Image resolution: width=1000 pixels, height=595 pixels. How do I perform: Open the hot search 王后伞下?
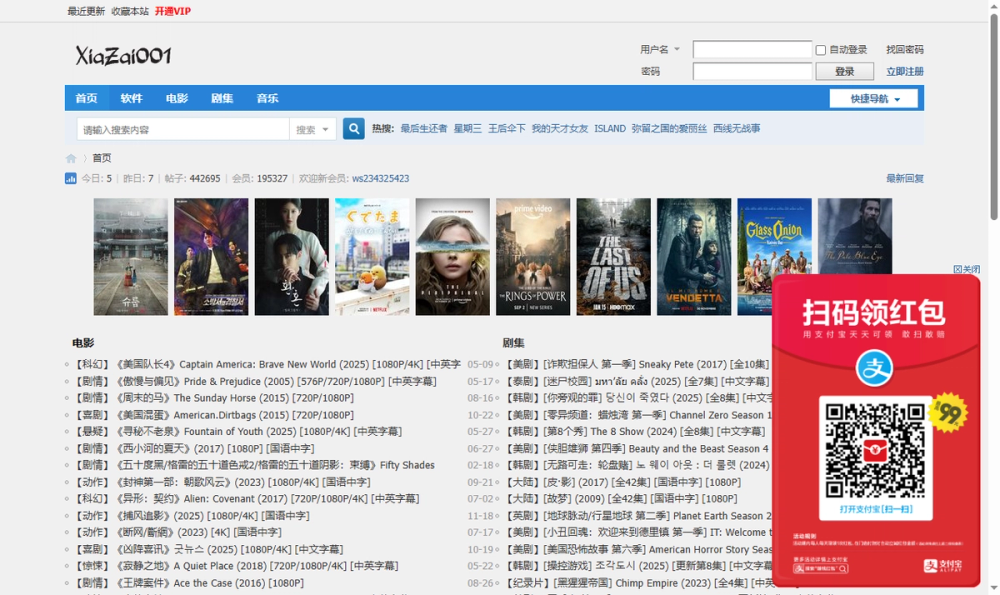point(506,128)
